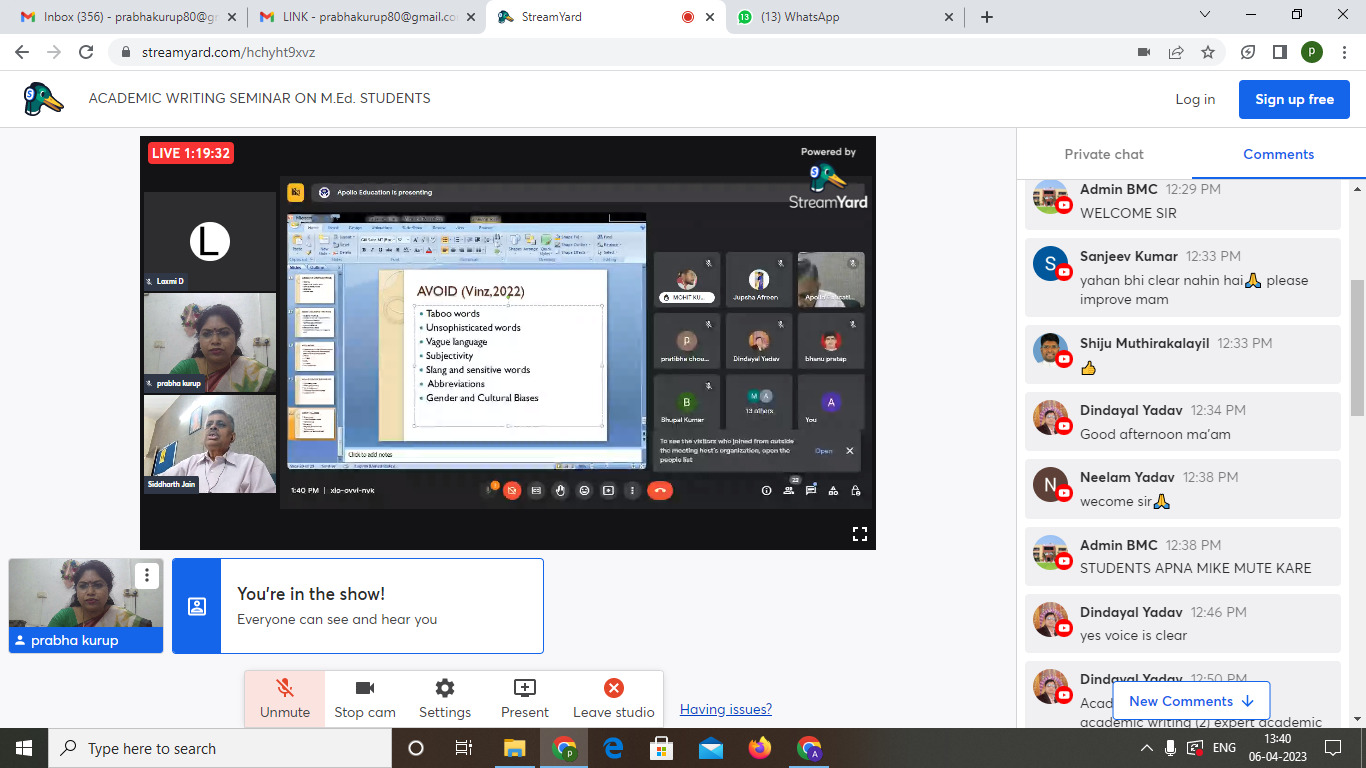
Task: Reload the StreamYard page
Action: click(86, 52)
